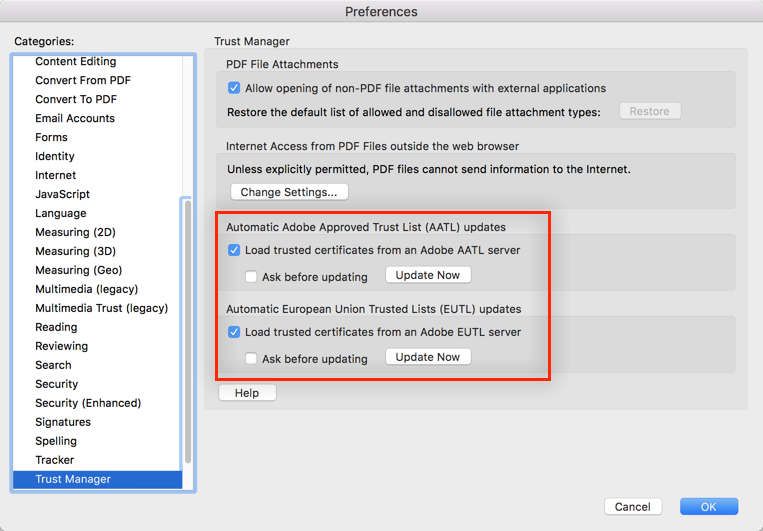Toggle Allow opening of non-PDF file attachments
The height and width of the screenshot is (531, 763).
234,88
